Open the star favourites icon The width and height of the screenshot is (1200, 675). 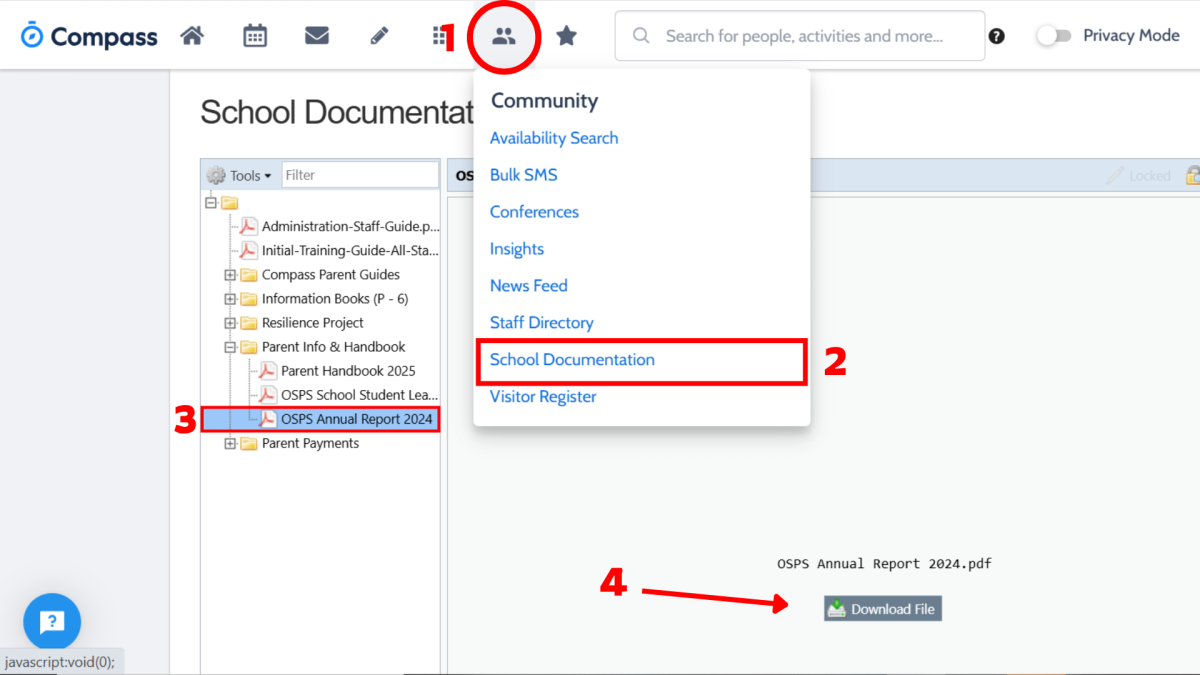(x=566, y=36)
